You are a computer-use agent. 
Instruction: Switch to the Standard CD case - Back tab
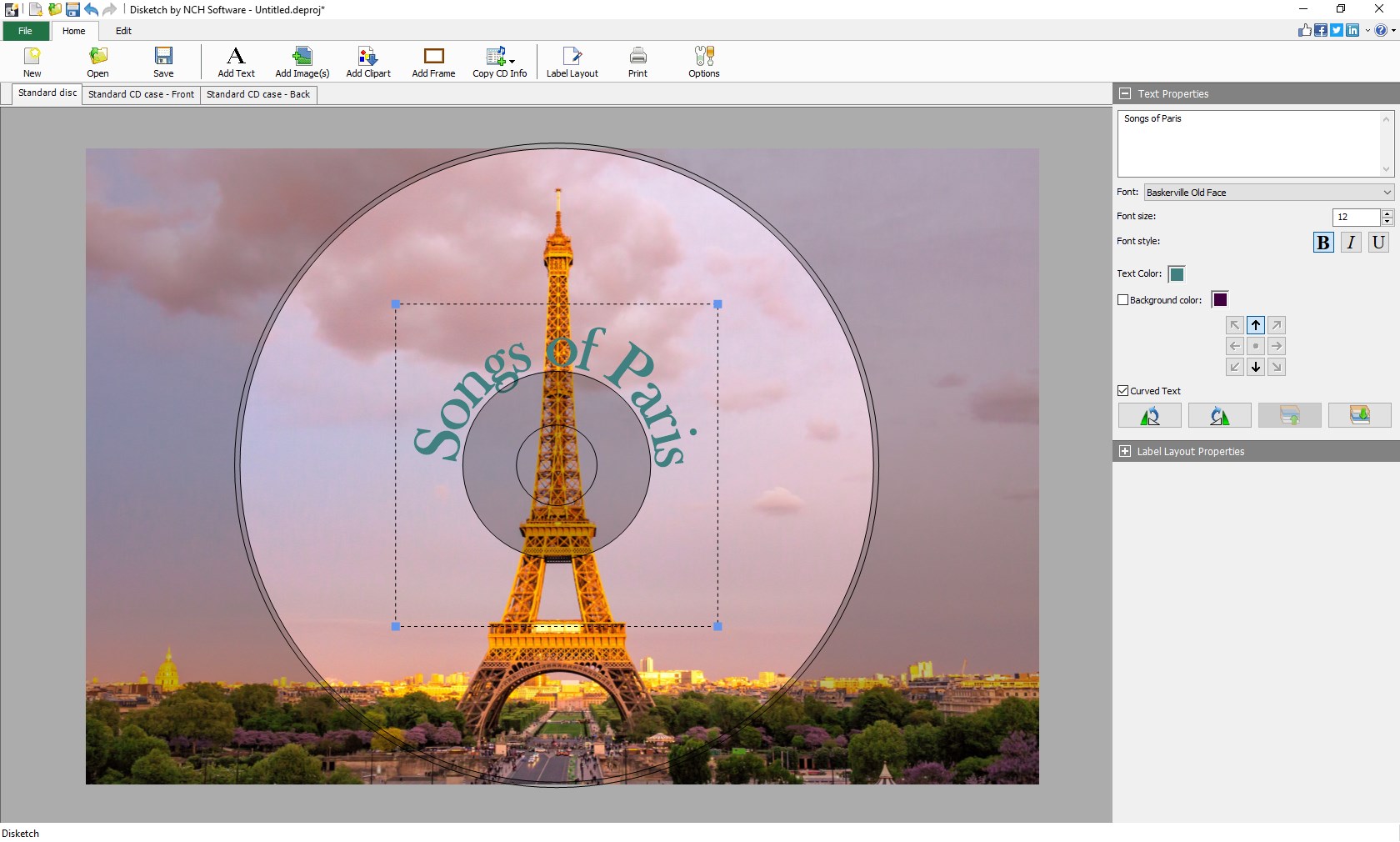click(x=258, y=94)
